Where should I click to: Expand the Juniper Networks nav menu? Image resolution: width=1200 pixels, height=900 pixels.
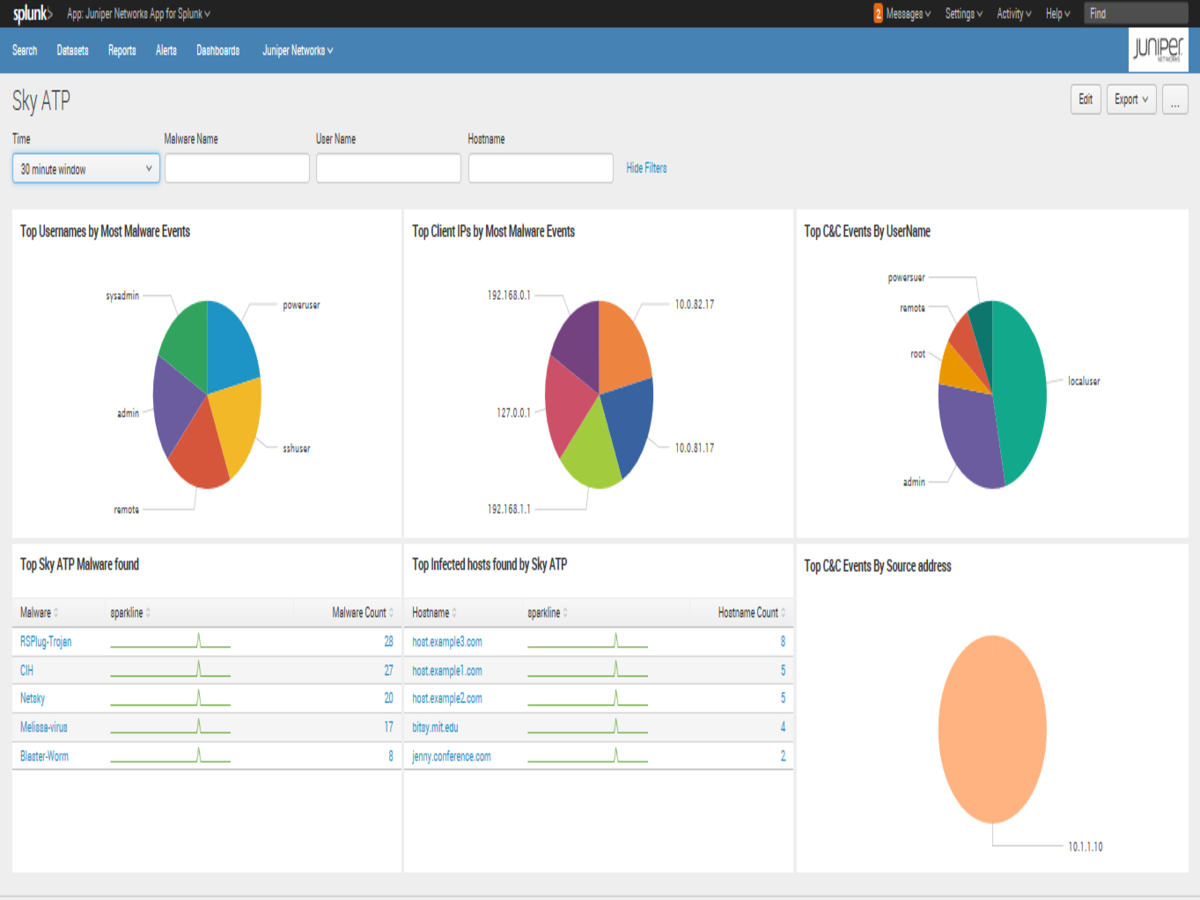(x=297, y=50)
